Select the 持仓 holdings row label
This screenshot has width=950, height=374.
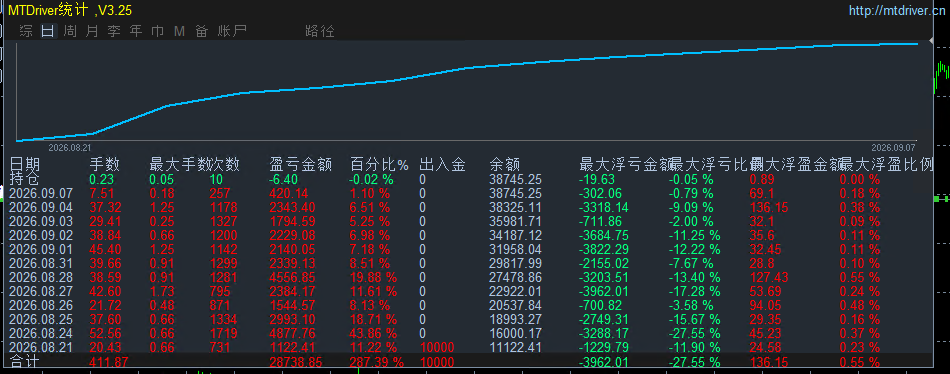[25, 179]
